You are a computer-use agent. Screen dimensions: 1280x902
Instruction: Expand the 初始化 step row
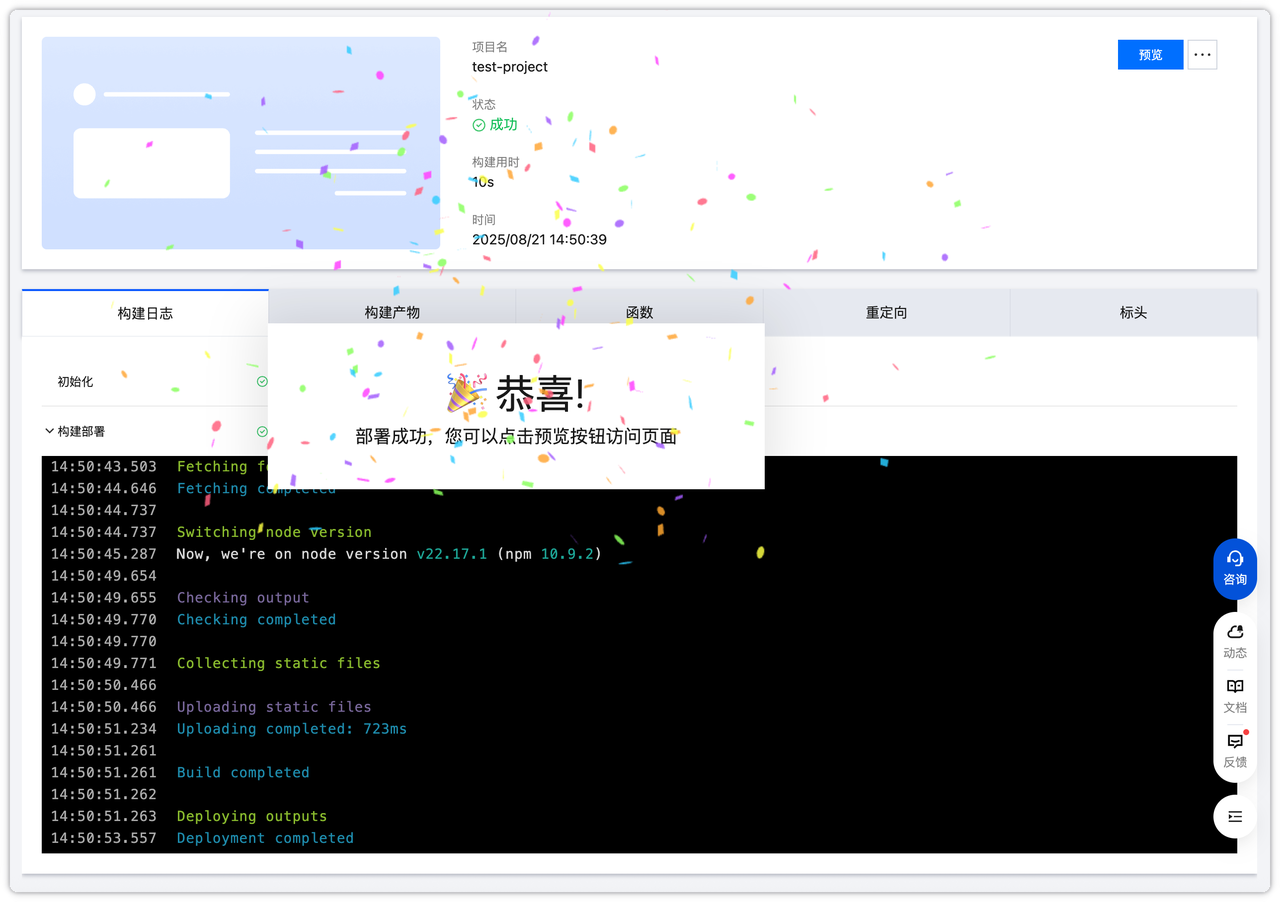pos(75,382)
